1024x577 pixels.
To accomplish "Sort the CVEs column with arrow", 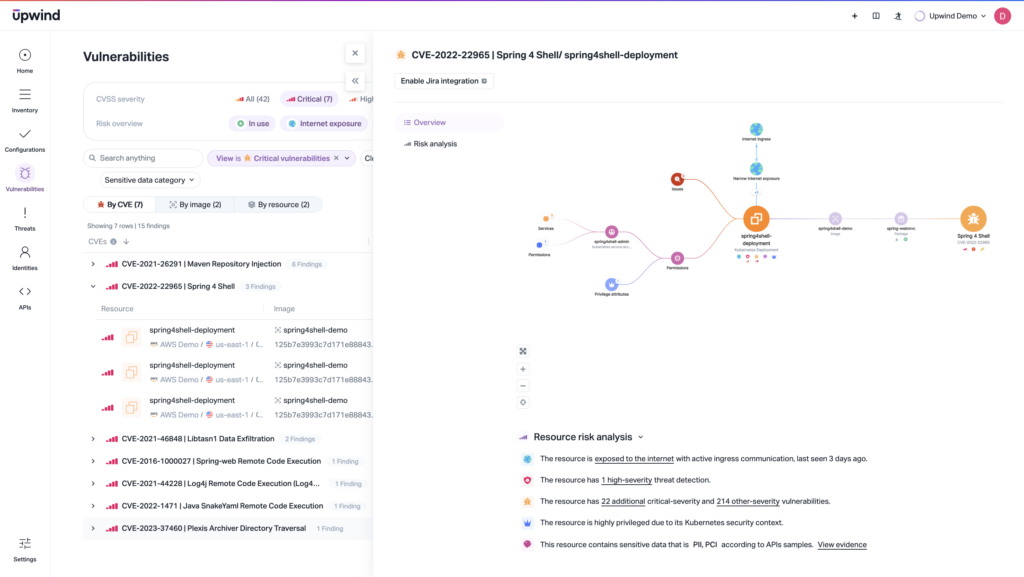I will (x=126, y=242).
